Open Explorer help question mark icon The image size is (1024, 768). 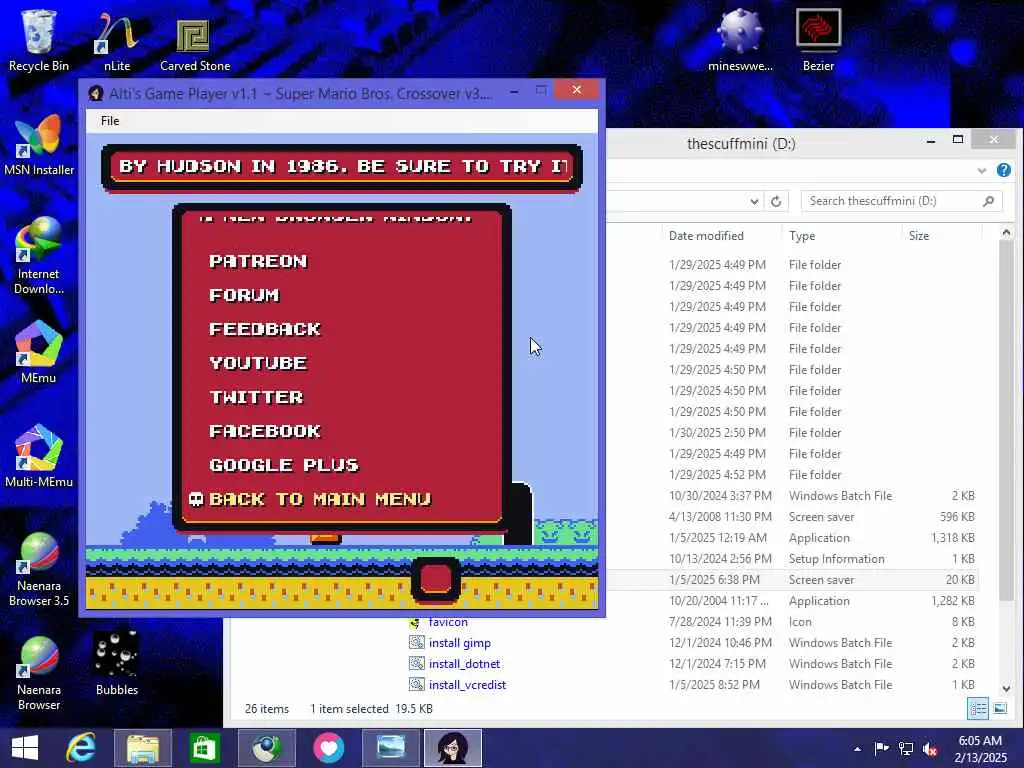pos(1004,170)
